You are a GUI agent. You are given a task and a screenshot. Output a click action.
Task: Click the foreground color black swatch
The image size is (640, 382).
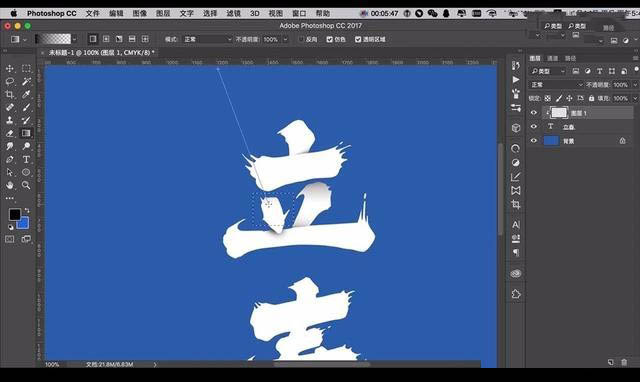click(x=15, y=214)
